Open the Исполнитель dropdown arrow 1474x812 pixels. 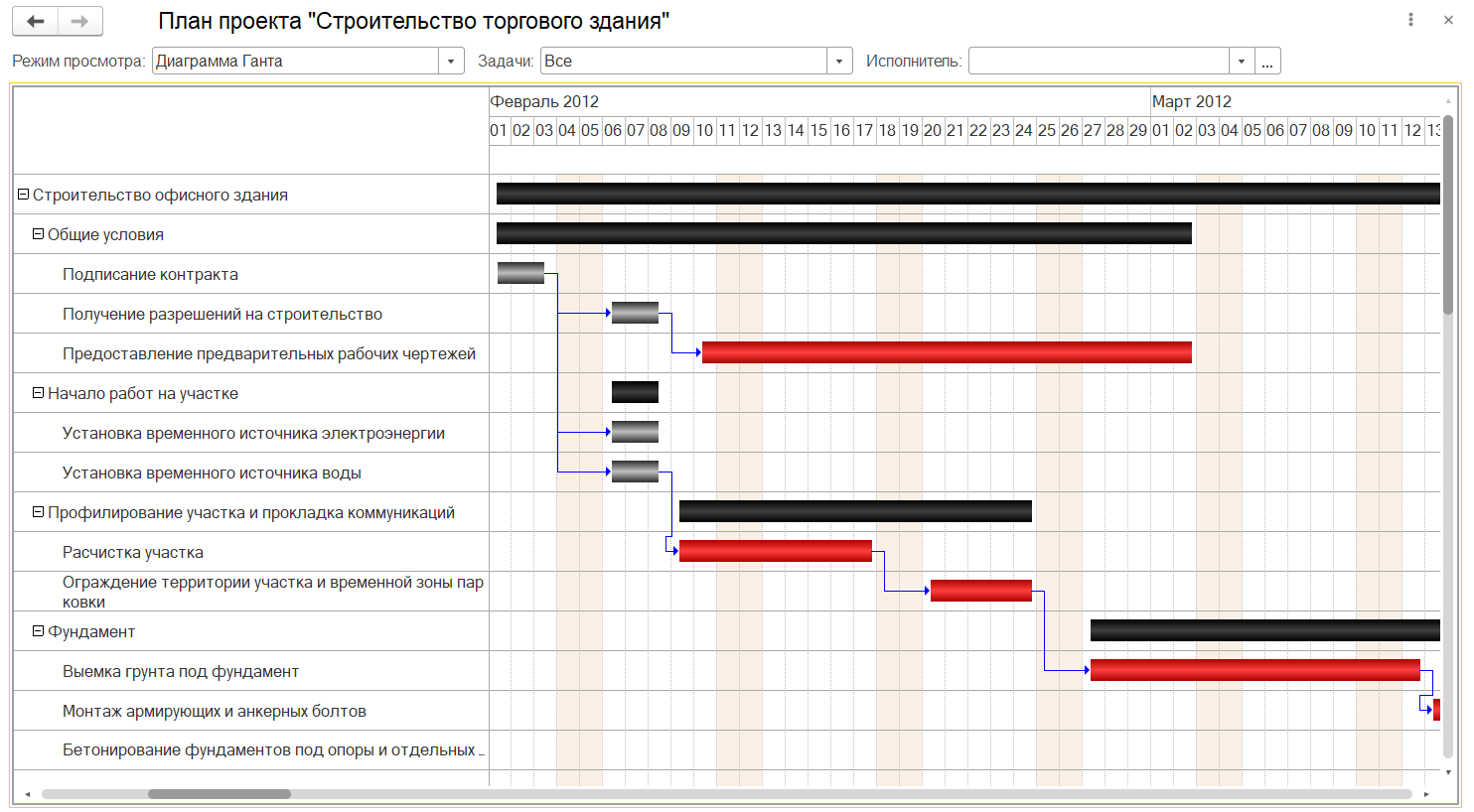(1242, 62)
